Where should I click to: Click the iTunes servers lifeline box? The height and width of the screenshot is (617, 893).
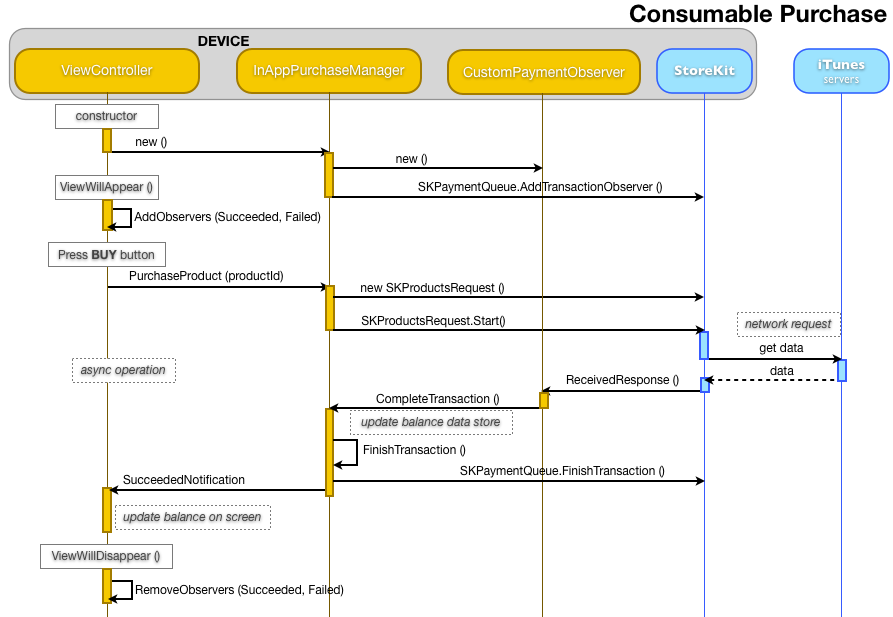click(840, 71)
